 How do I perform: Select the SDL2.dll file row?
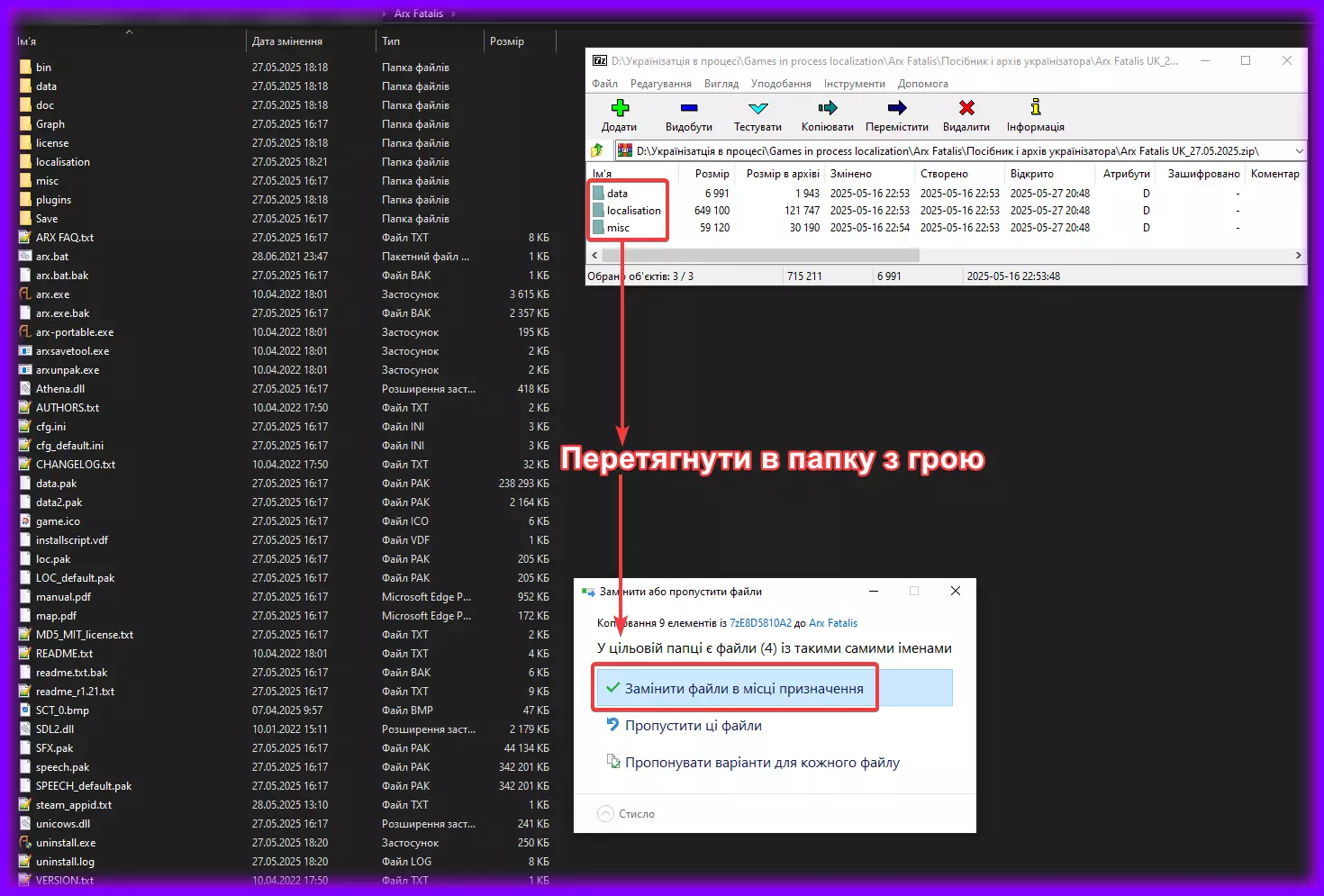[x=286, y=729]
